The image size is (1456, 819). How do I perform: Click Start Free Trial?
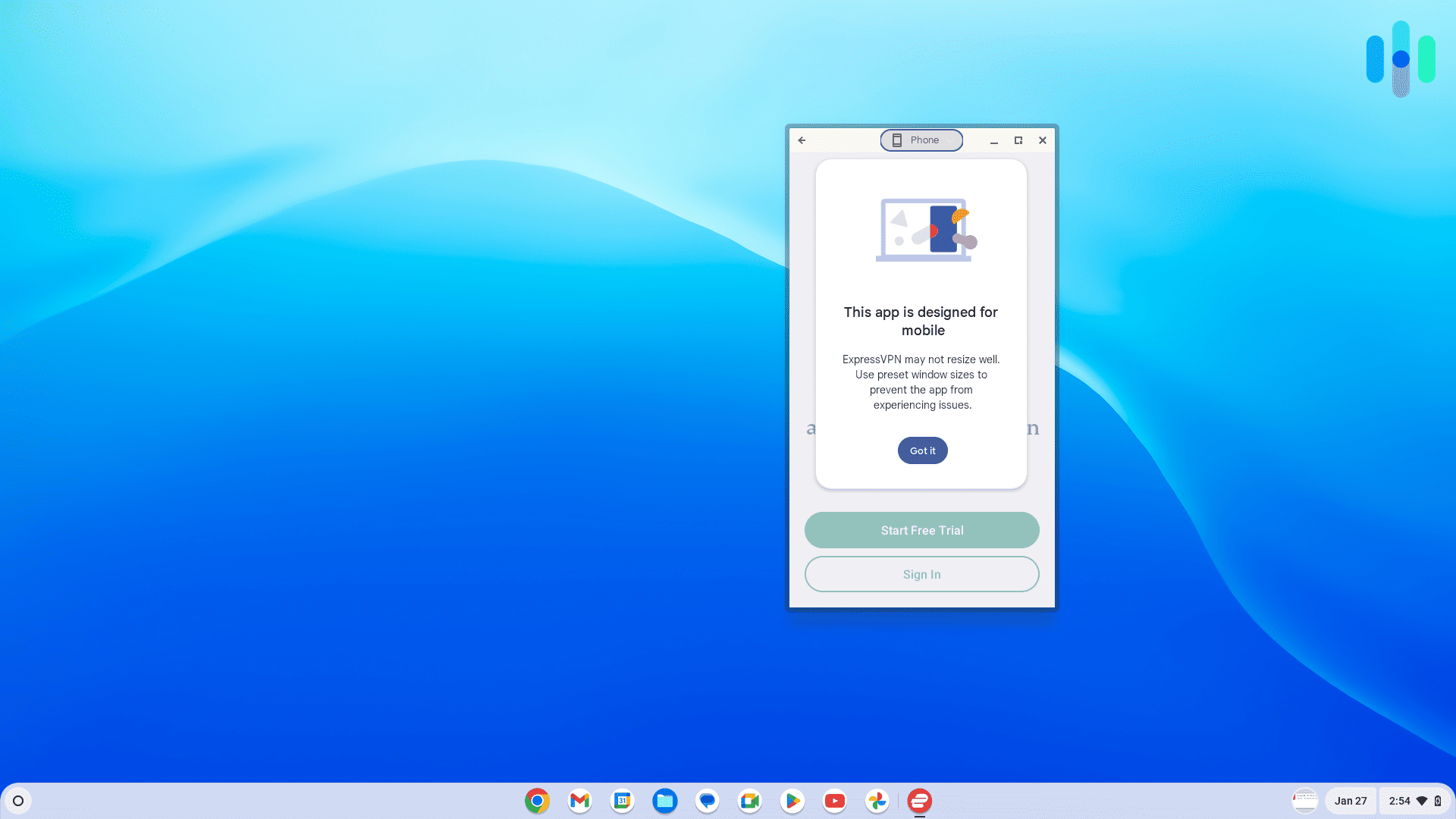click(921, 530)
